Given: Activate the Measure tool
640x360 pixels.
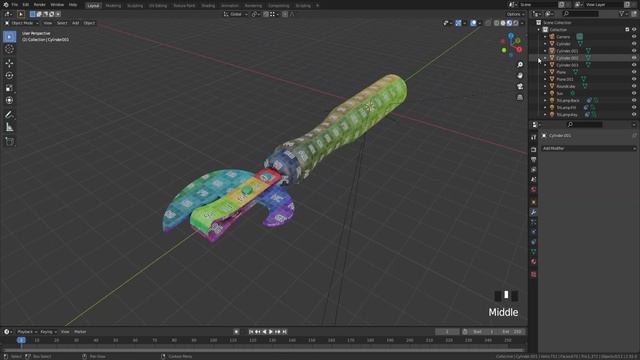Looking at the screenshot, I should [9, 127].
